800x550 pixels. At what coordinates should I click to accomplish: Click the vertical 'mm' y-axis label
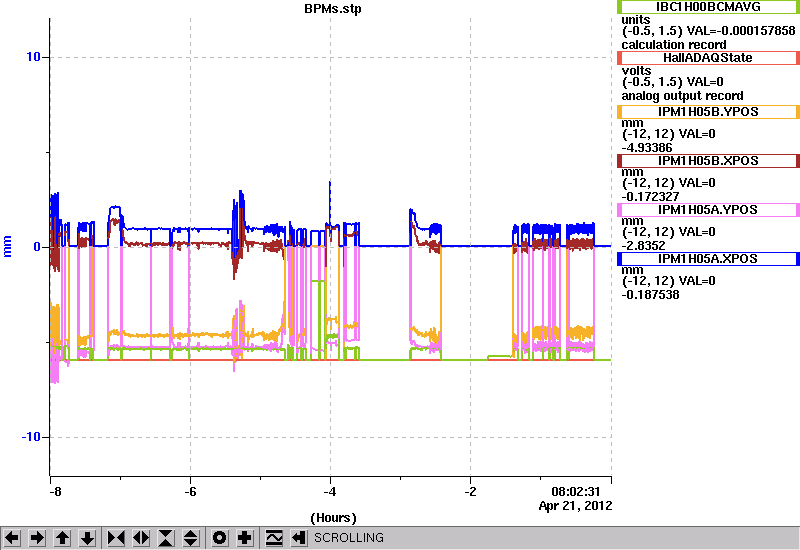coord(7,246)
